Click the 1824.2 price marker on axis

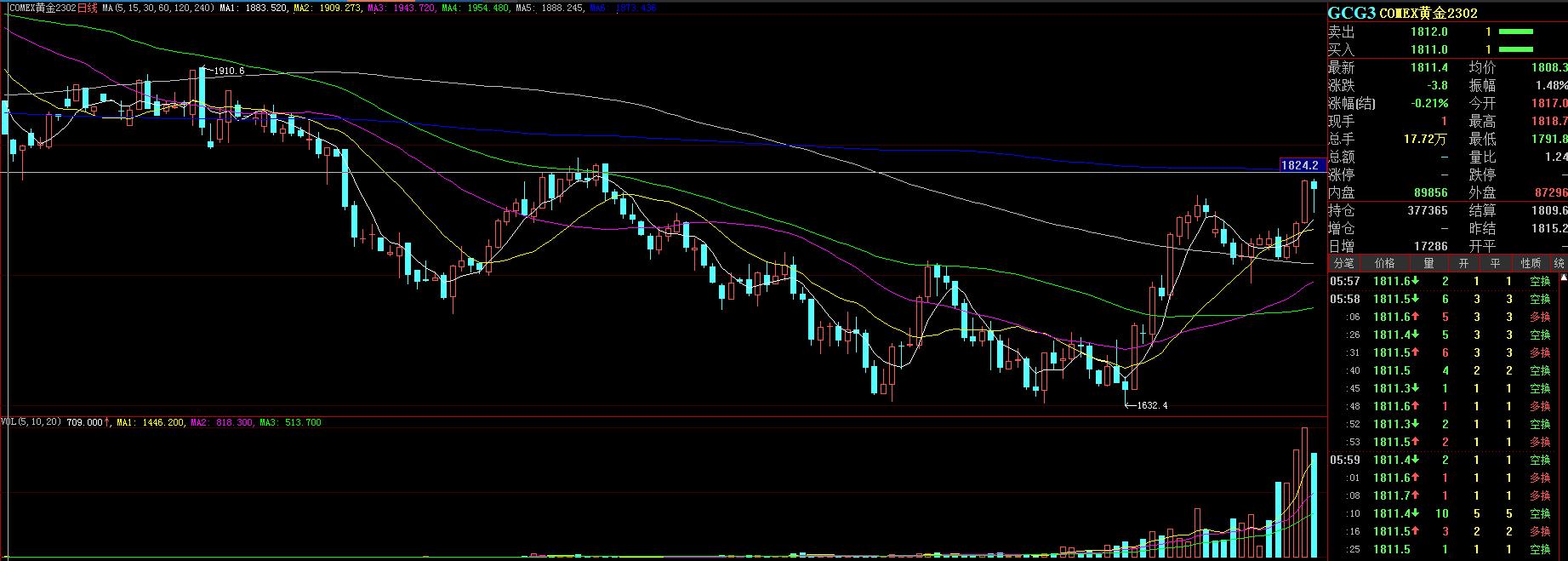point(1299,165)
